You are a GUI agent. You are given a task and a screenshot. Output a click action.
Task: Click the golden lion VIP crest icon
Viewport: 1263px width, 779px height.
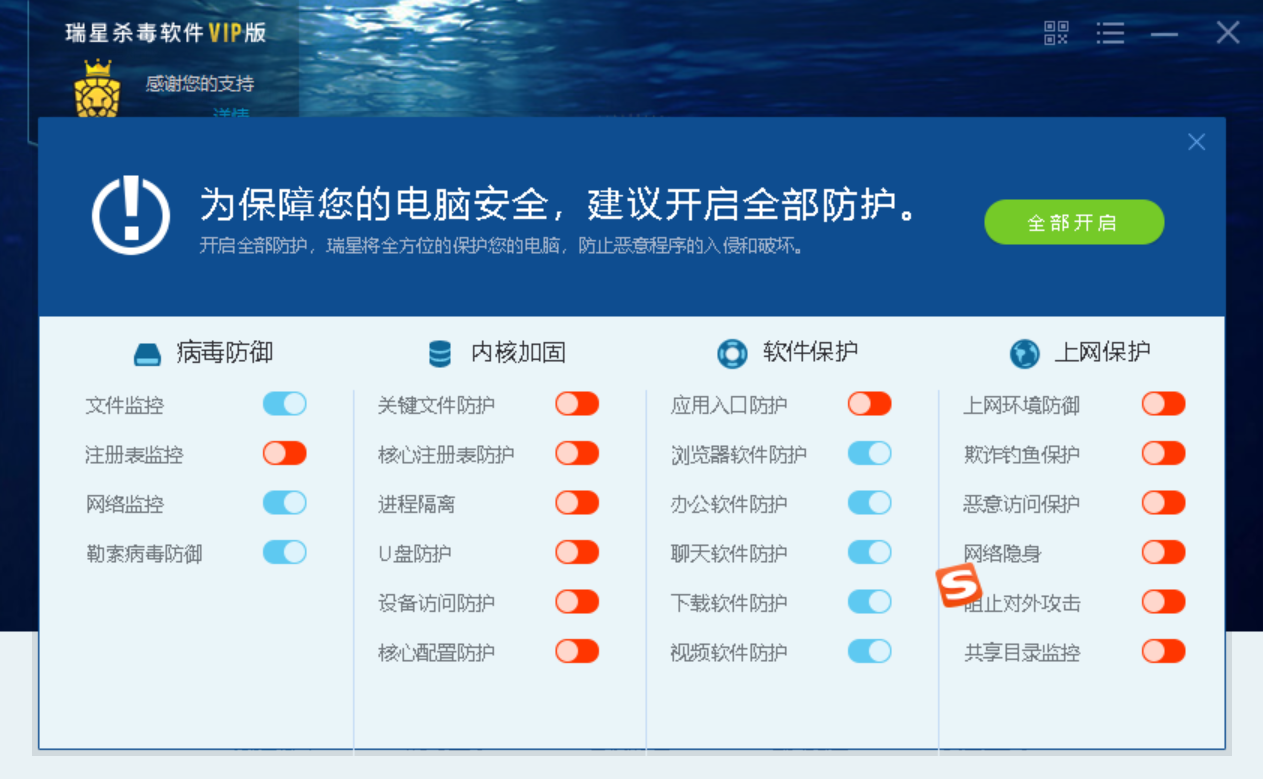(x=97, y=89)
